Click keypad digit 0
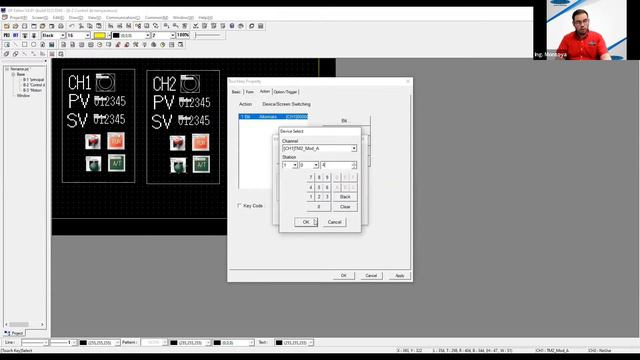Viewport: 640px width, 360px height. pos(318,207)
